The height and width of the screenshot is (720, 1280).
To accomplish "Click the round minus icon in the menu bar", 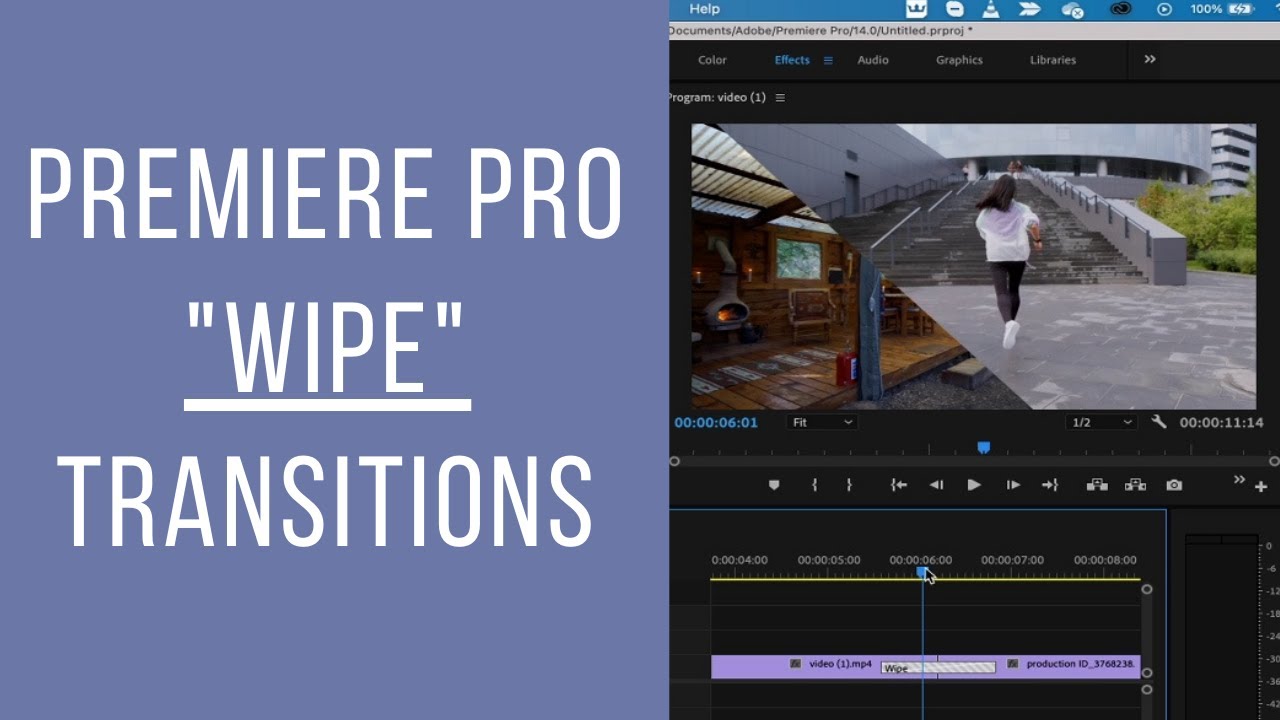I will click(955, 9).
